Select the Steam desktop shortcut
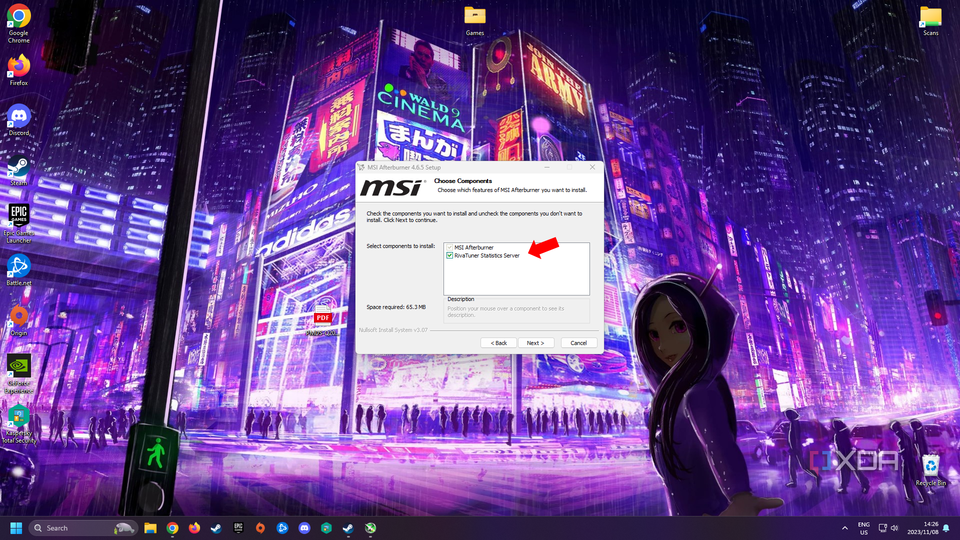The image size is (960, 540). coord(18,170)
